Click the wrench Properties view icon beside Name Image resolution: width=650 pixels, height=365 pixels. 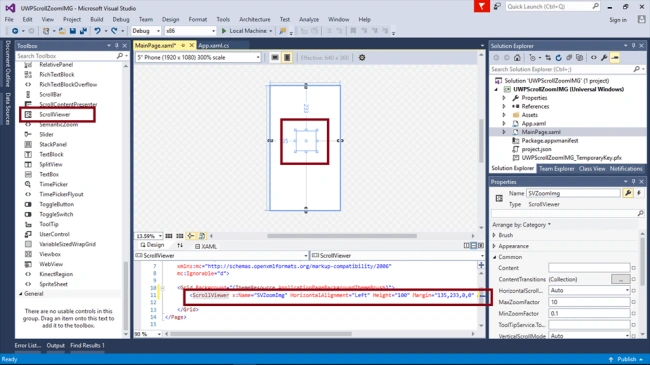[x=628, y=193]
